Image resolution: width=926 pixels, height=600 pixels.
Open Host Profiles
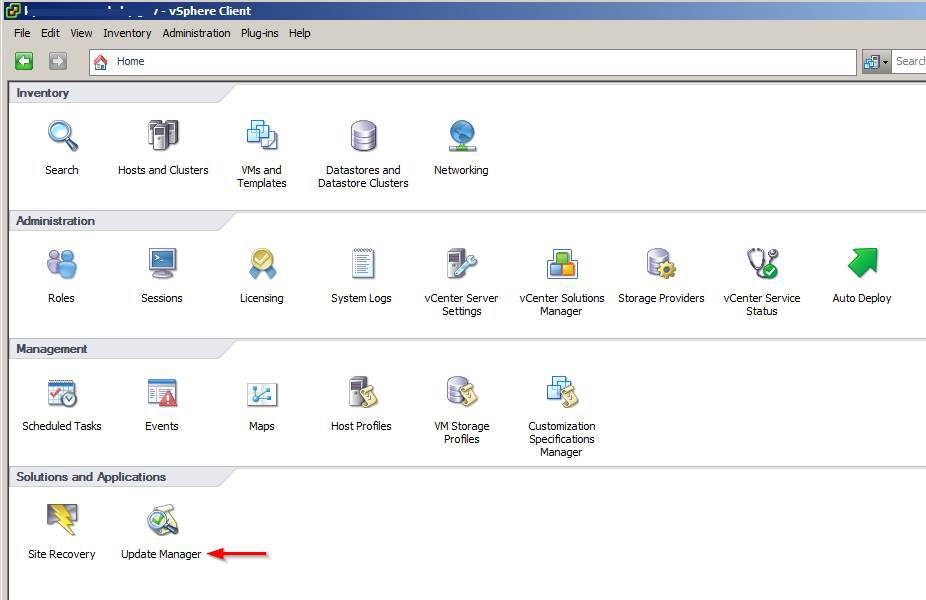(x=362, y=392)
